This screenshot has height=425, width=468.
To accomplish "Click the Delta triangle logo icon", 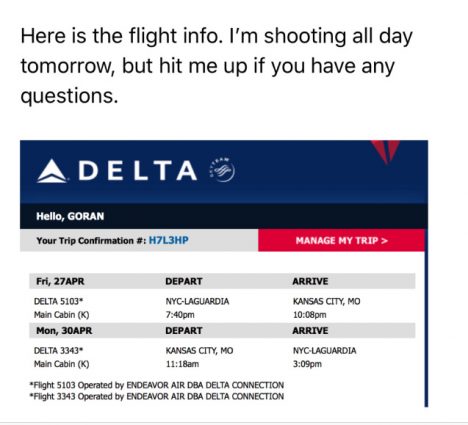I will pyautogui.click(x=52, y=171).
